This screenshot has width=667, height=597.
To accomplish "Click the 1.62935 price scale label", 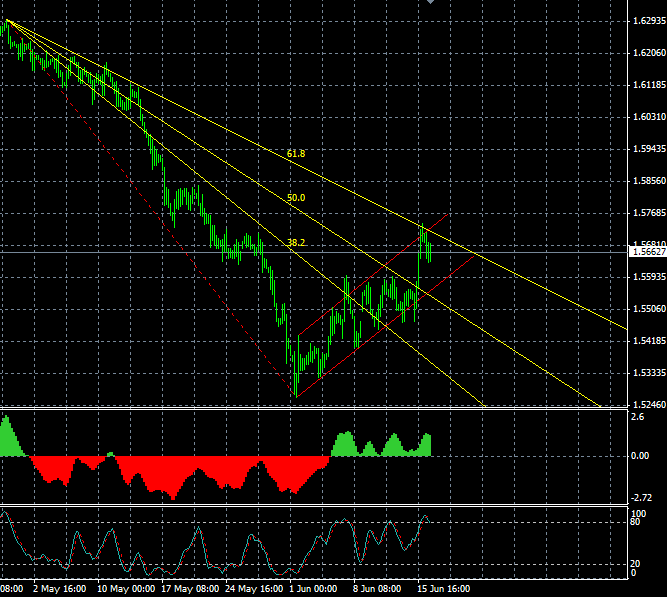I will click(649, 21).
